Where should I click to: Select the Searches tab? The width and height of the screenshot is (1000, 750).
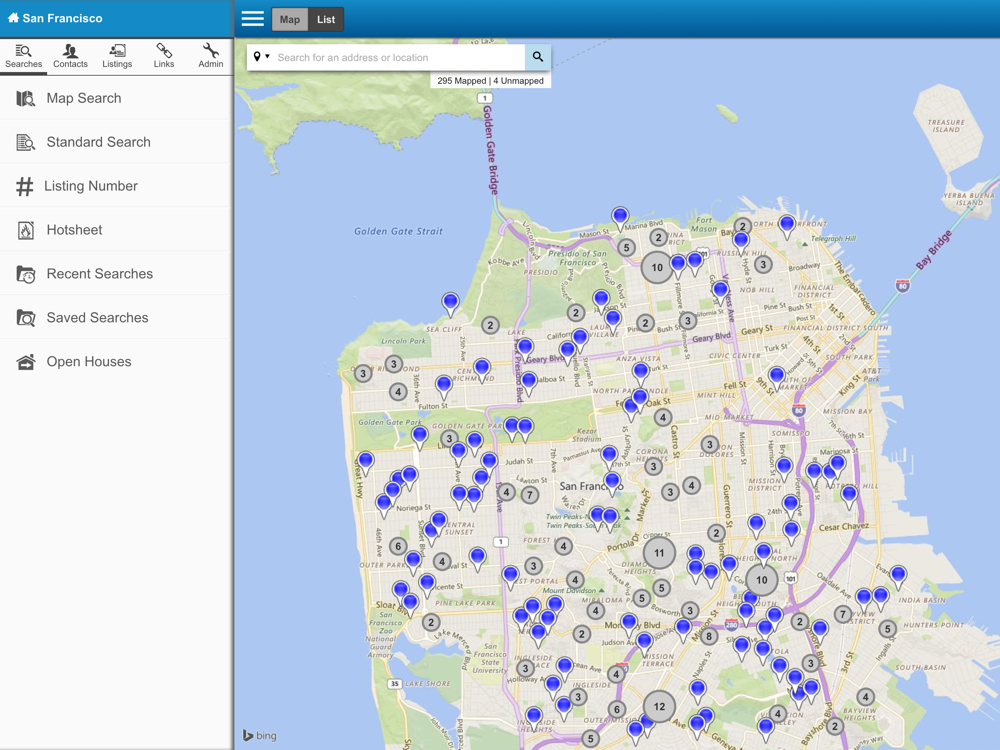point(23,56)
